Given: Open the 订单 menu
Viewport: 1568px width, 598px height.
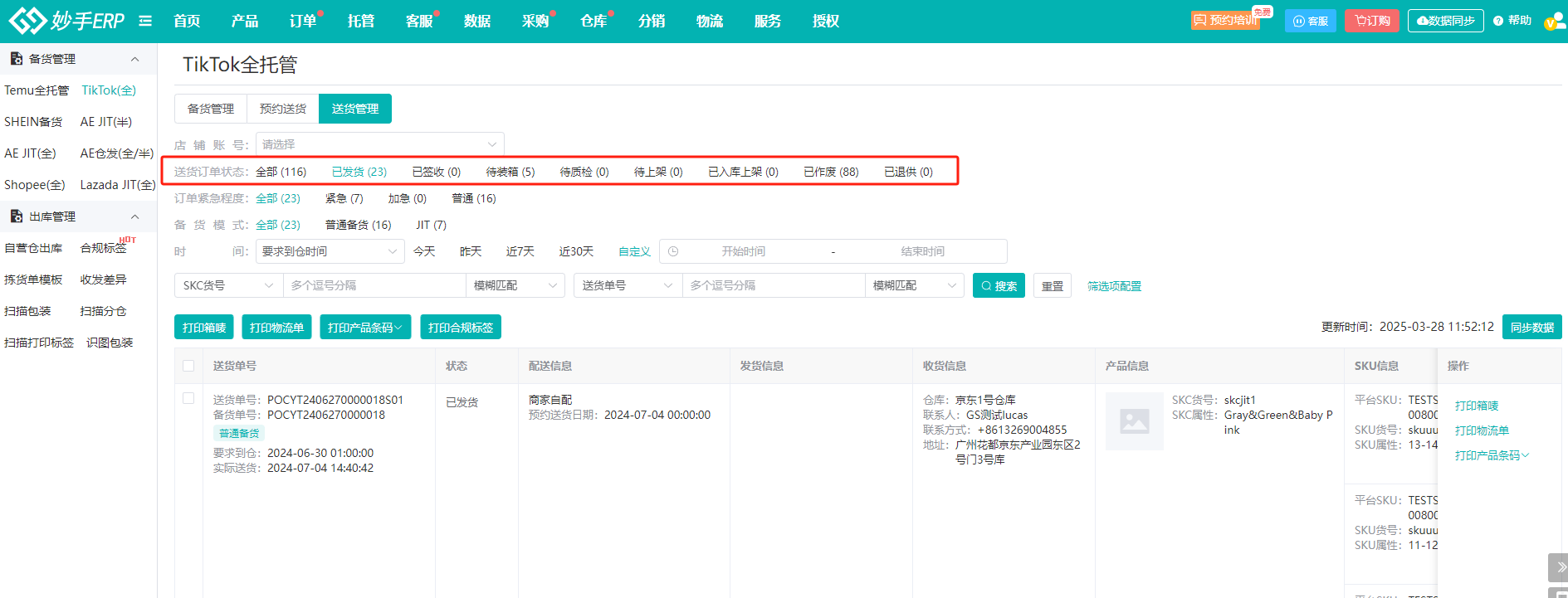Looking at the screenshot, I should pyautogui.click(x=303, y=21).
